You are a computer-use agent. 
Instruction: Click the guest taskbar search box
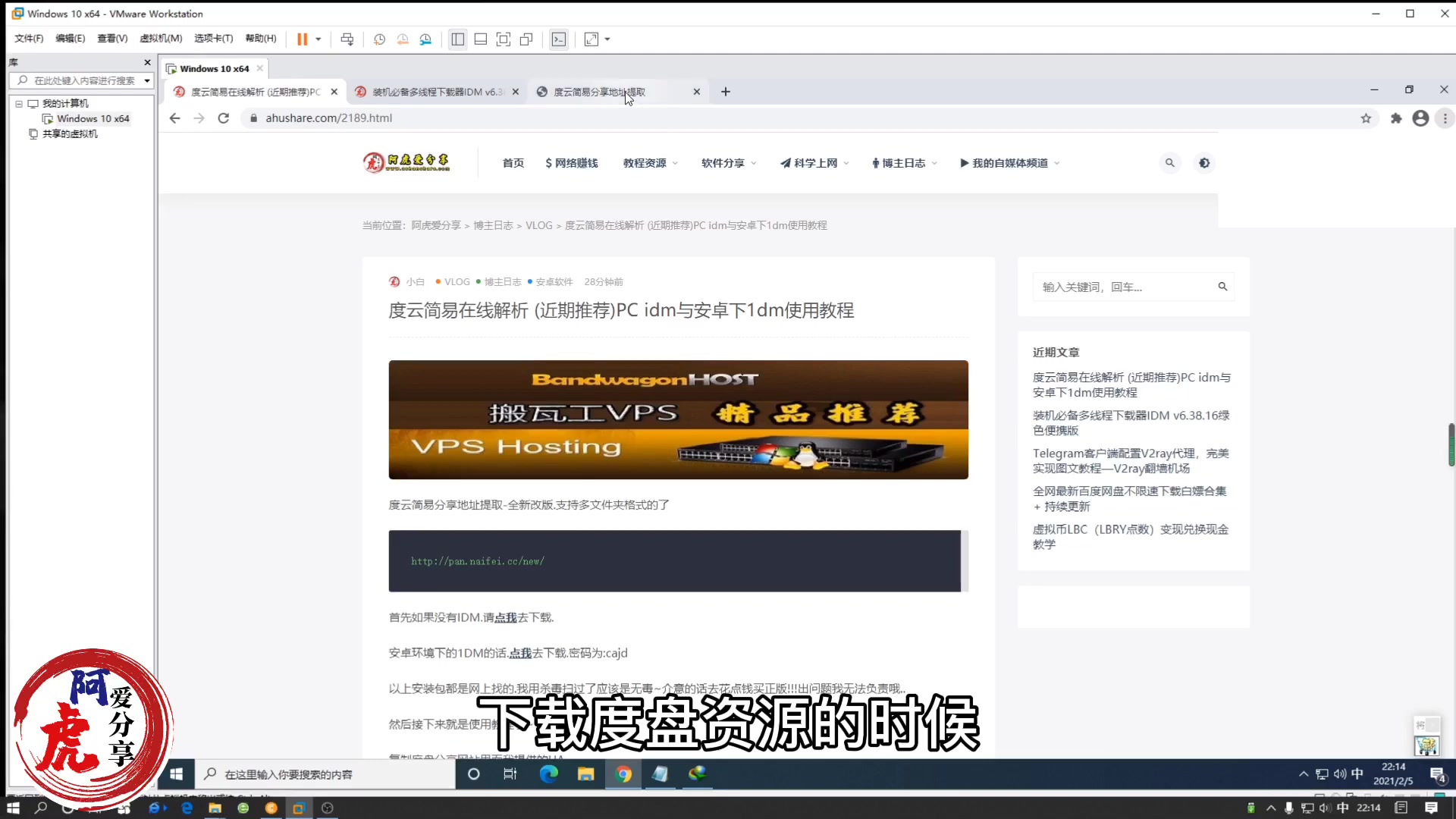pos(326,774)
